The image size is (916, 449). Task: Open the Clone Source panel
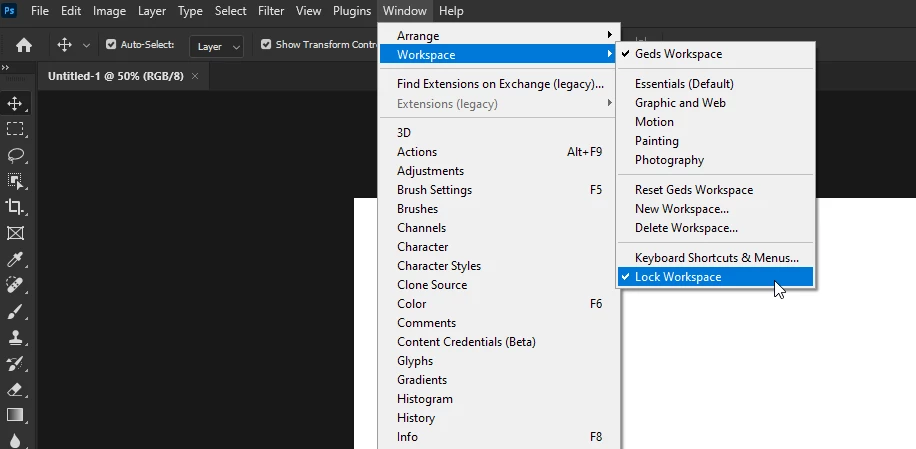[x=499, y=285]
